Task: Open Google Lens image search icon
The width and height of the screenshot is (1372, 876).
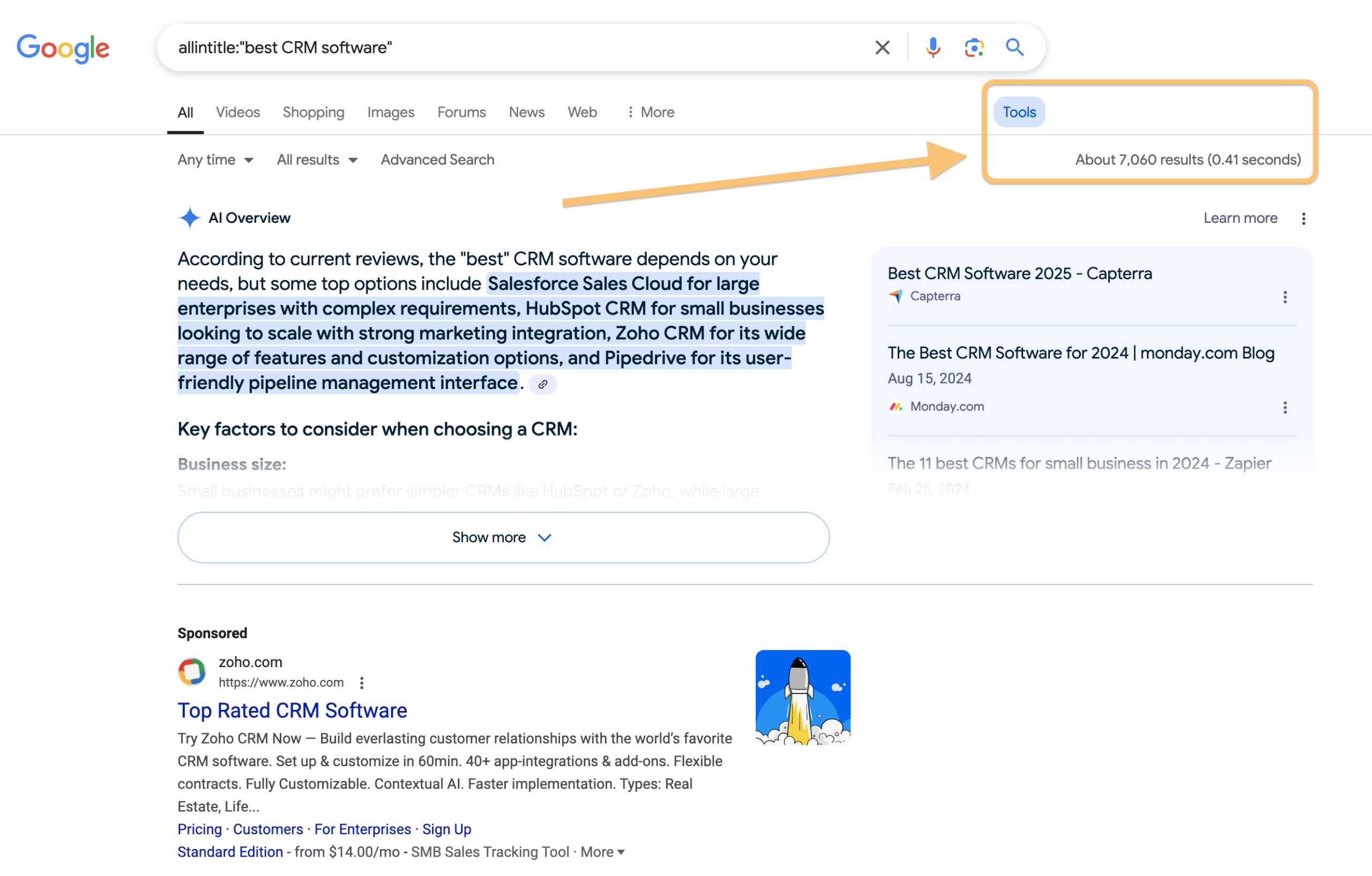Action: click(974, 47)
